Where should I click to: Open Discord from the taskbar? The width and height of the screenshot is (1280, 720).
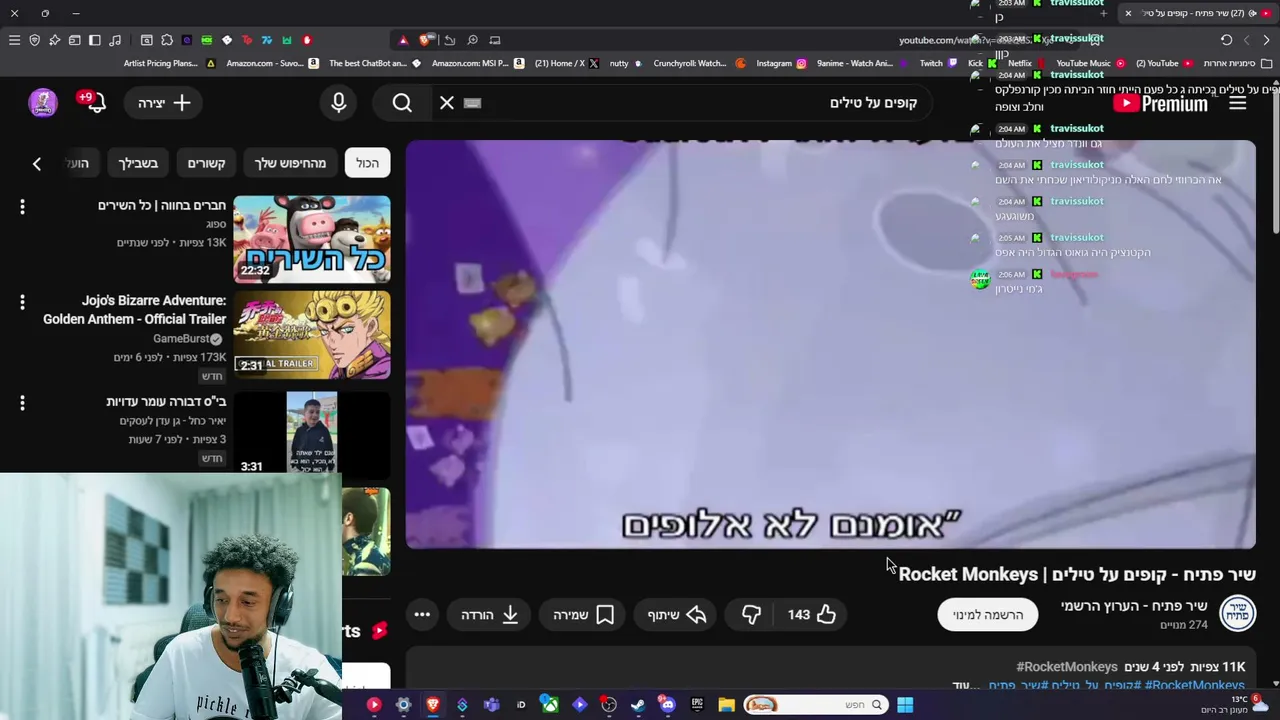click(x=667, y=705)
